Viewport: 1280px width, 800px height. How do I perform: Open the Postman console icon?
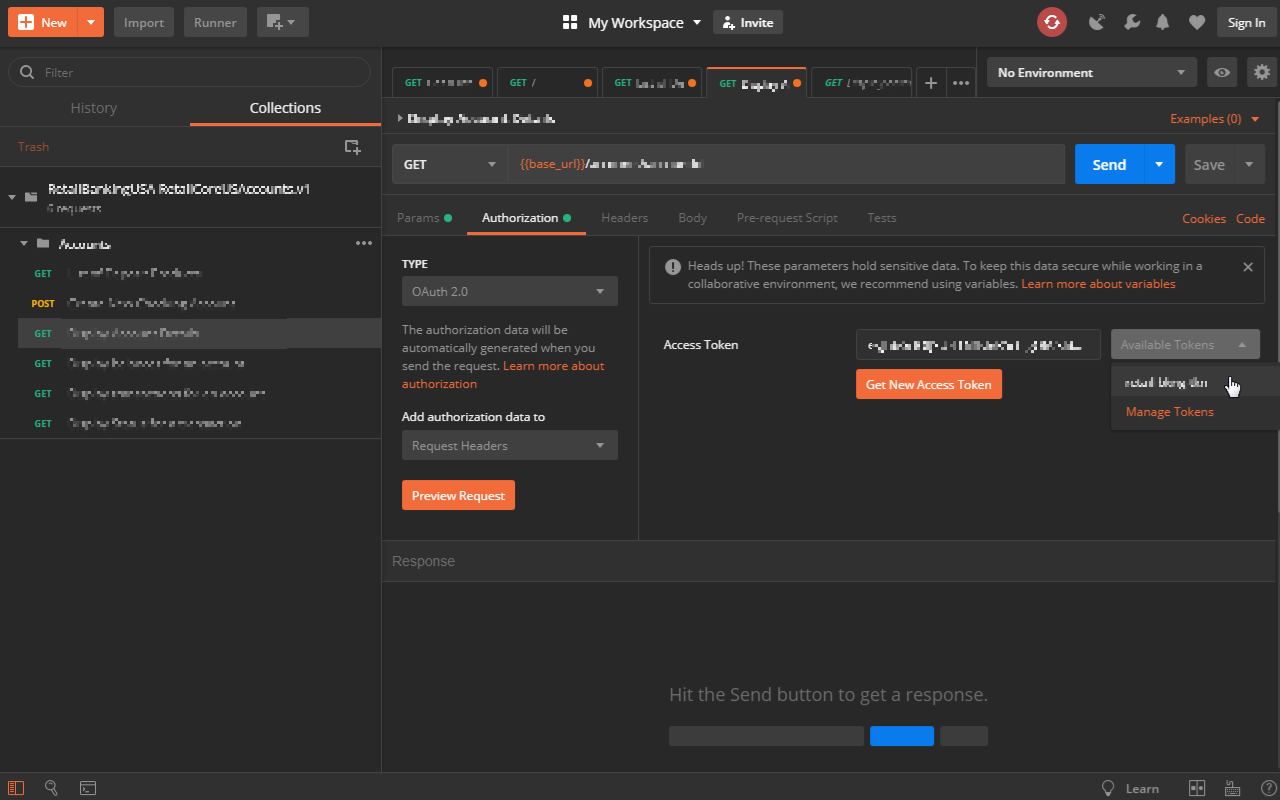88,788
